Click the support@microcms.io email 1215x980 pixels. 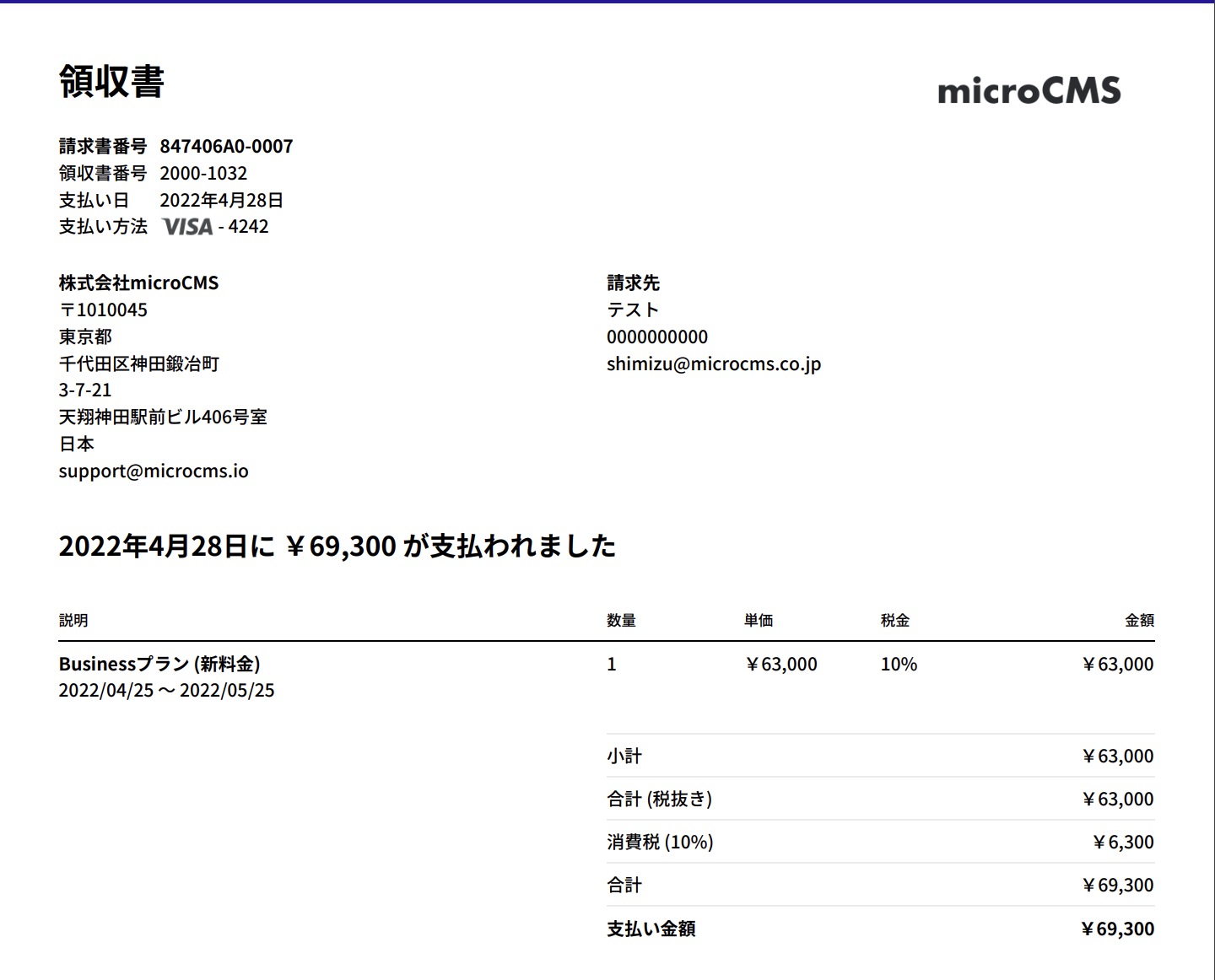[x=154, y=471]
